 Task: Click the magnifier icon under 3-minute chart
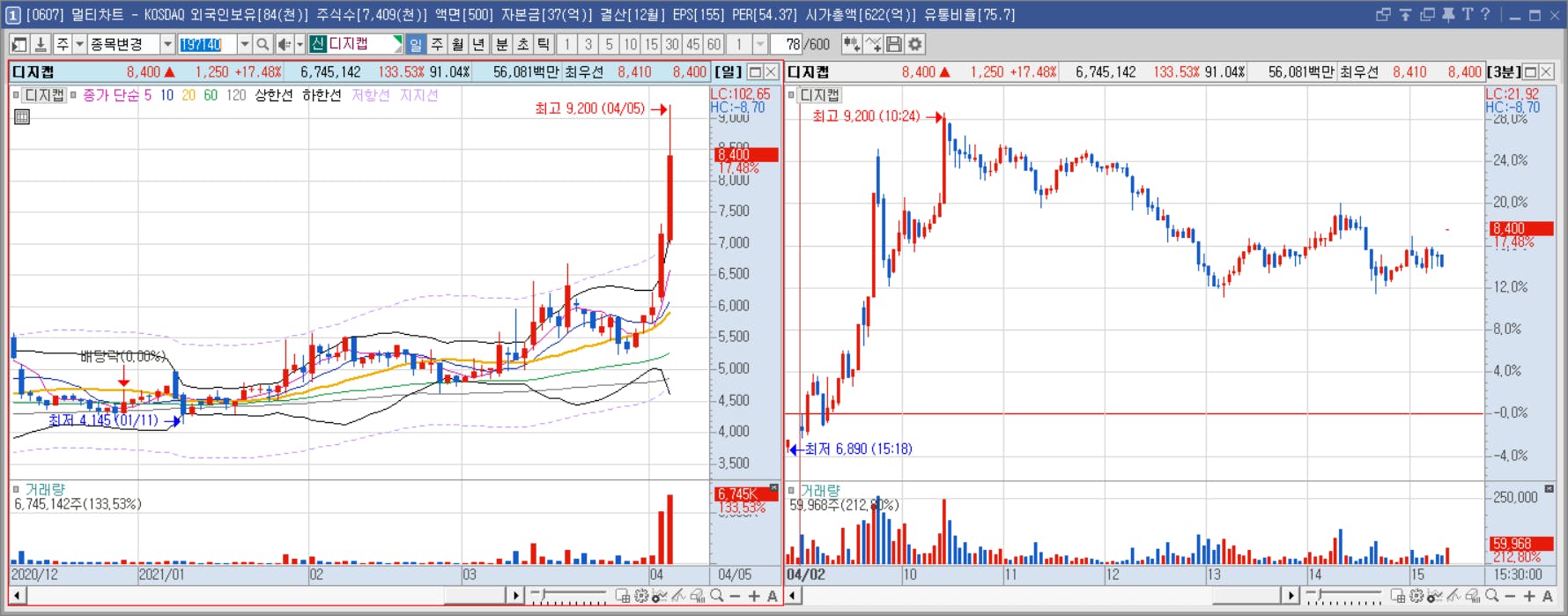click(x=1491, y=597)
